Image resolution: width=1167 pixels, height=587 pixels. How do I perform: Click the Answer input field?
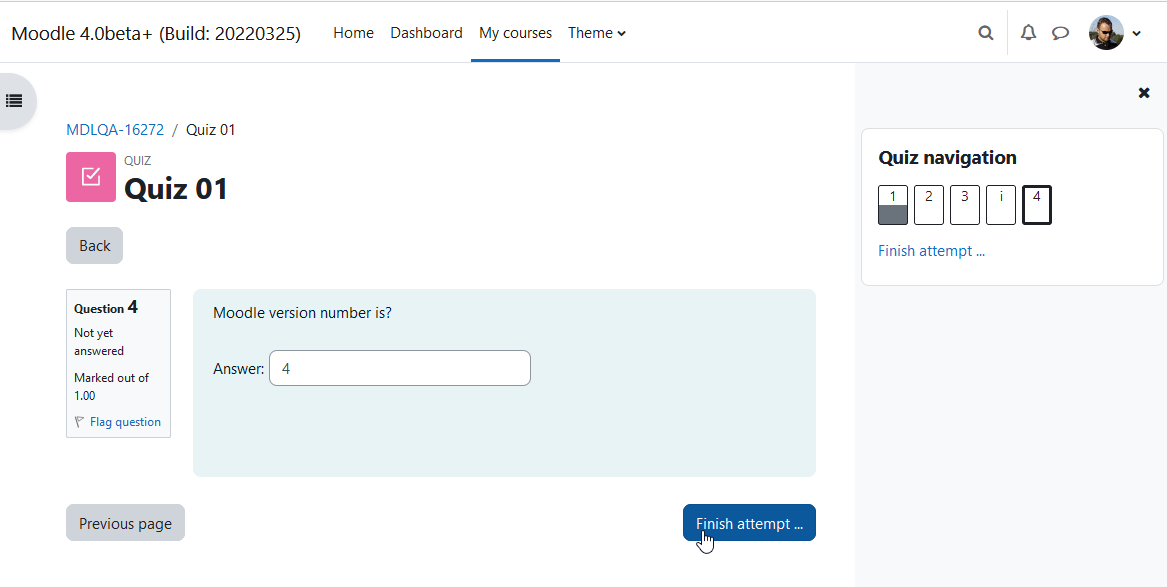400,368
